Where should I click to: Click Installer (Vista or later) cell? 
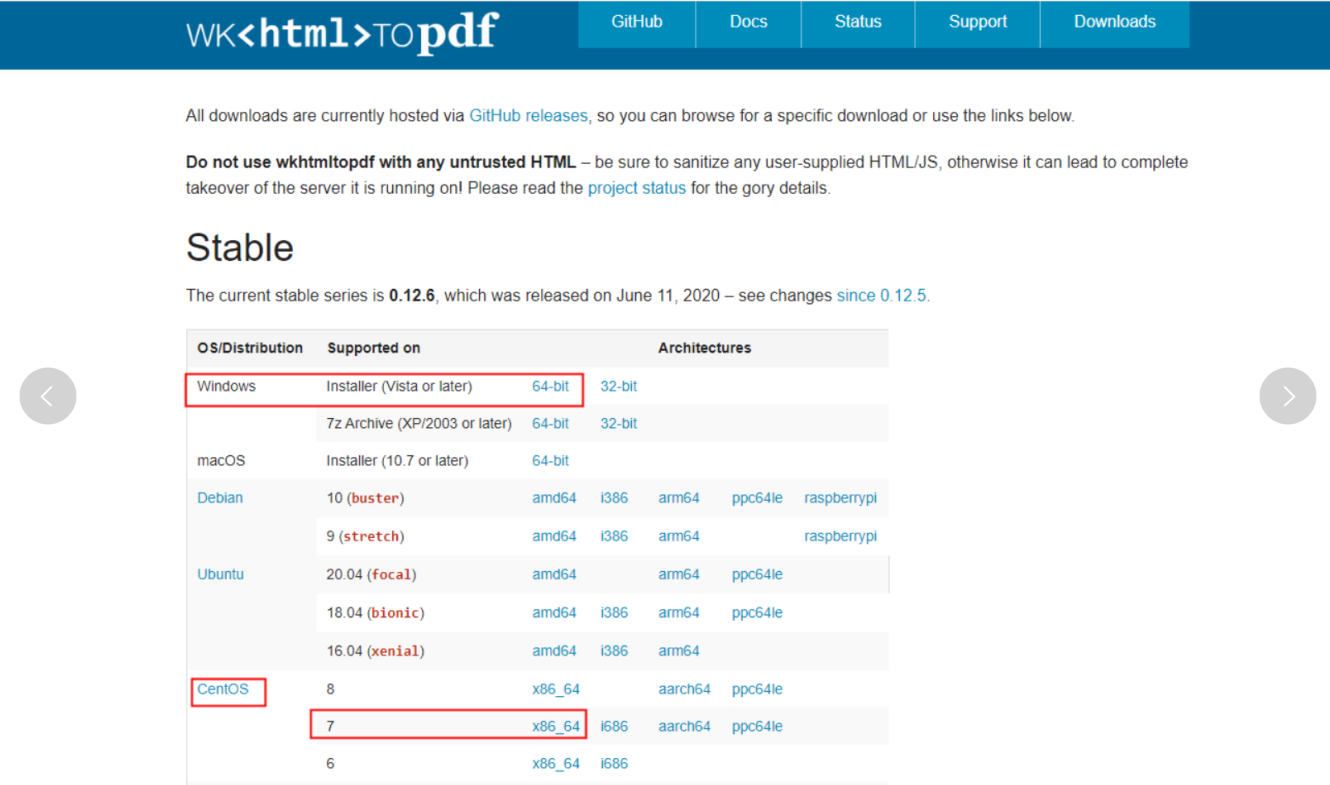399,386
